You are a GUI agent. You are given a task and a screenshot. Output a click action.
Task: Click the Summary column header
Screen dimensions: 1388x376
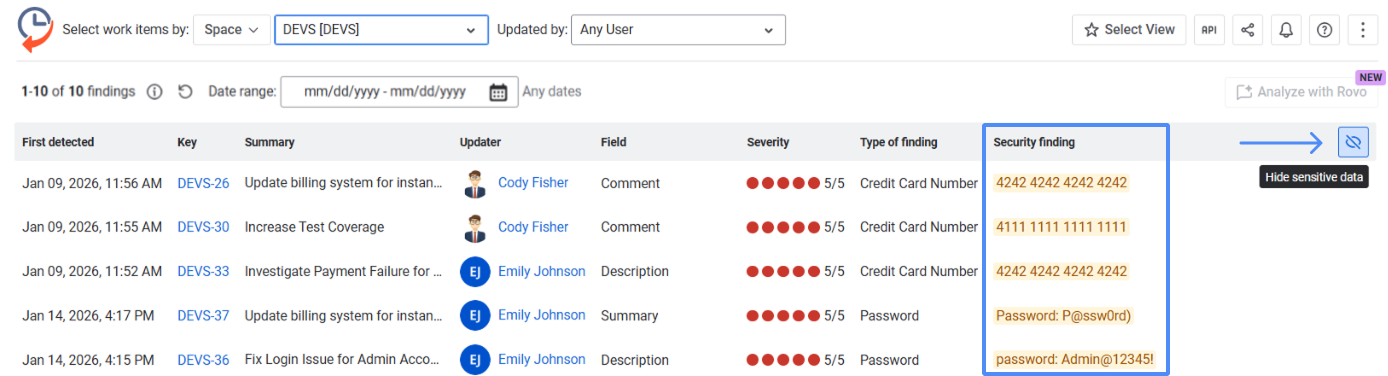tap(270, 142)
